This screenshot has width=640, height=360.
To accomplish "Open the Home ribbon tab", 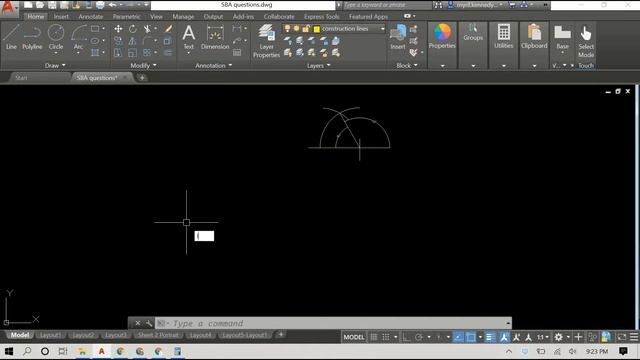I will pyautogui.click(x=36, y=17).
